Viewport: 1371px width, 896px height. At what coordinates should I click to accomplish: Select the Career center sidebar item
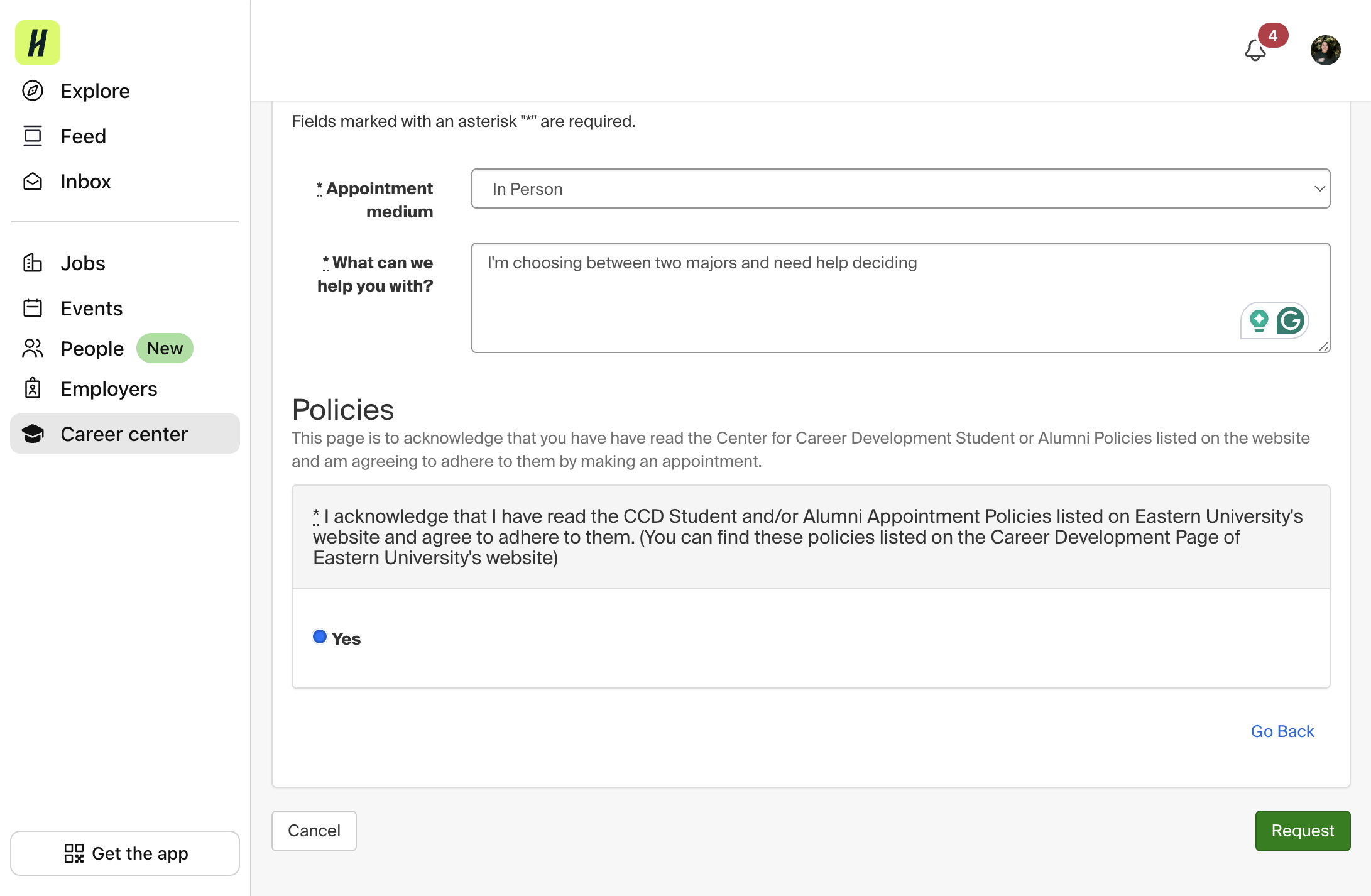125,434
